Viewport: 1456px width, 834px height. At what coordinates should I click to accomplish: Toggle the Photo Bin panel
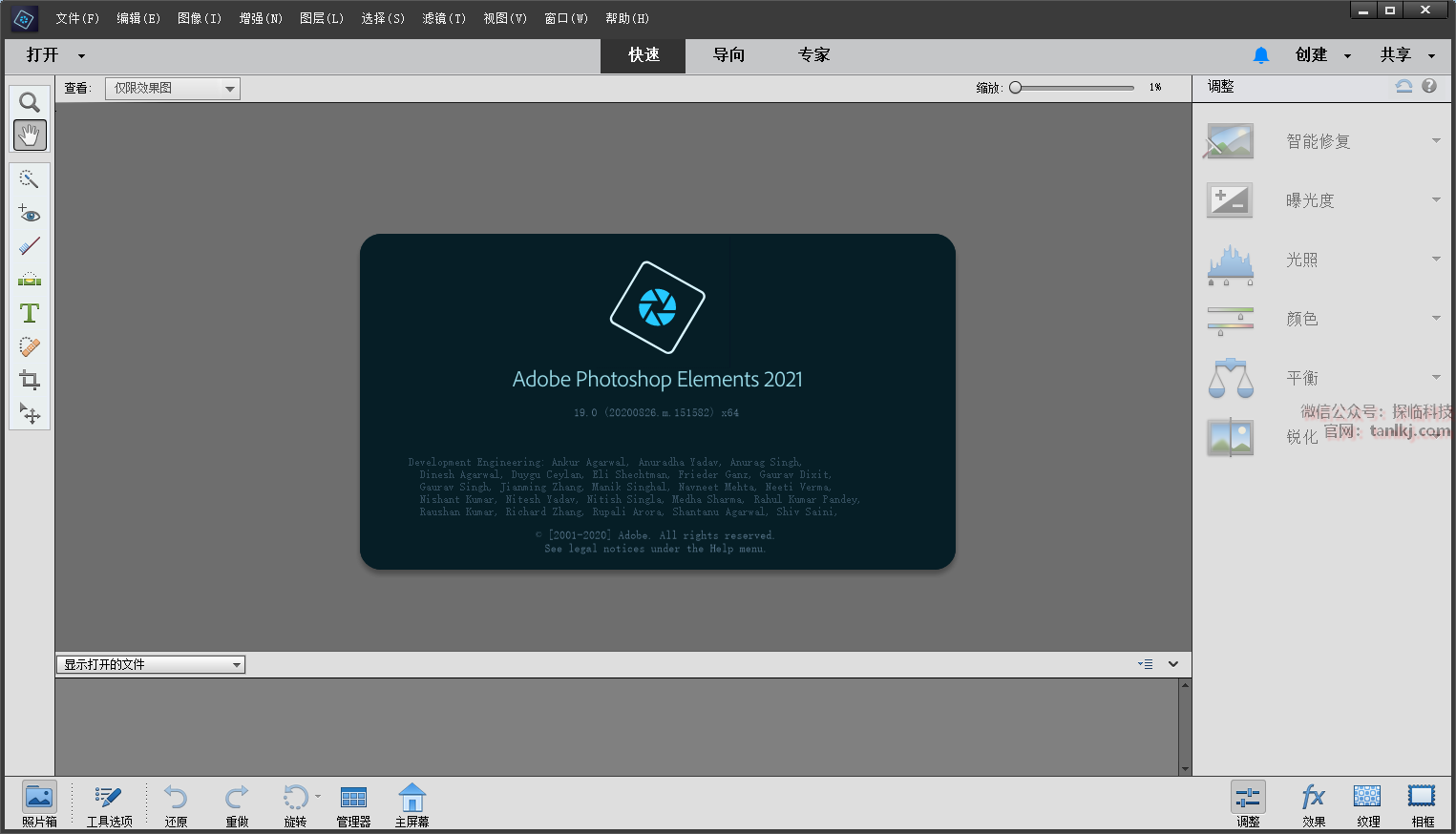click(x=39, y=803)
